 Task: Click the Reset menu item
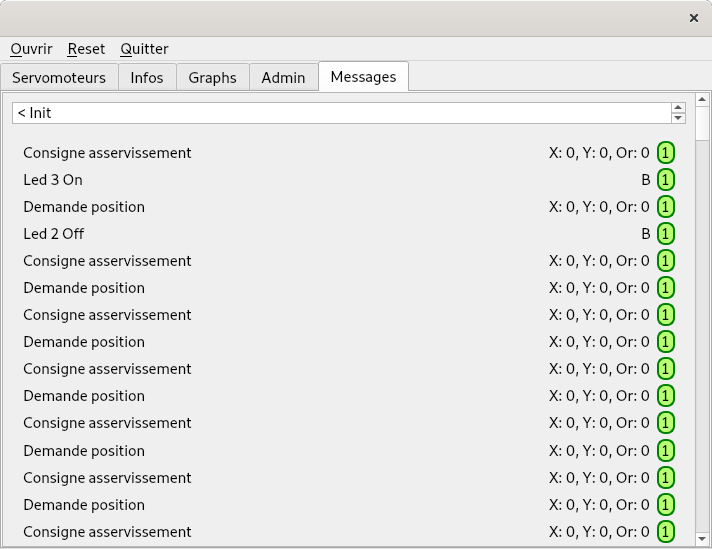point(86,49)
